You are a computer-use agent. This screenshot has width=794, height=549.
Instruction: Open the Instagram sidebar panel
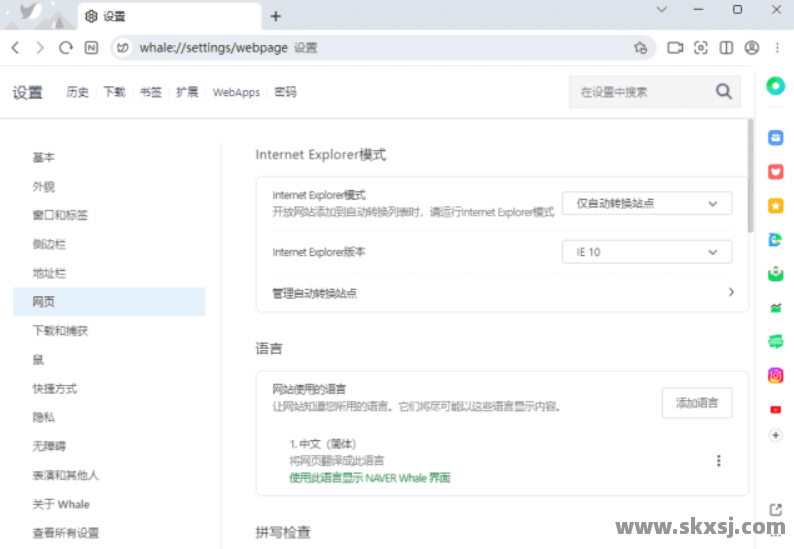775,375
